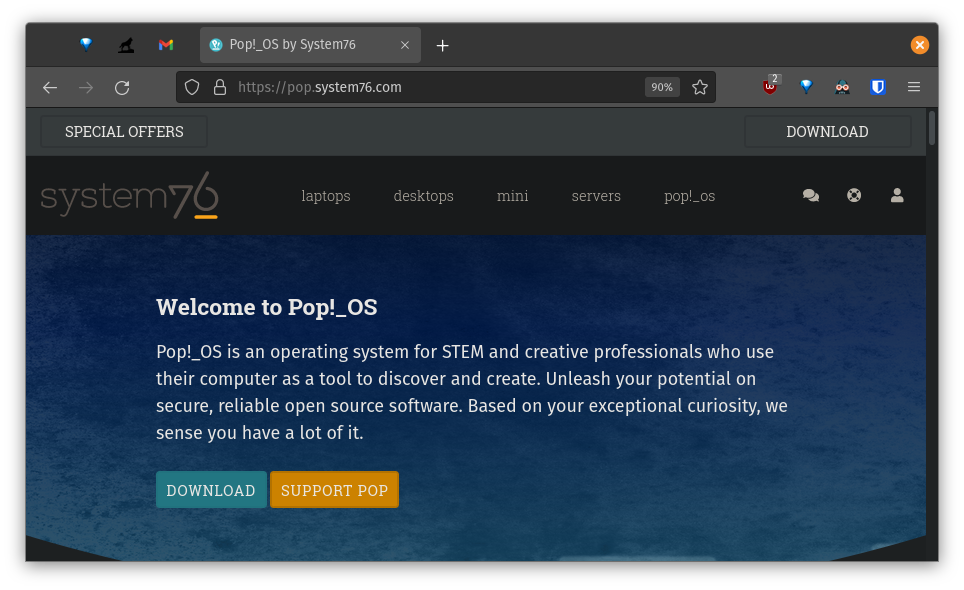Open SPECIAL OFFERS
964x590 pixels.
(124, 132)
